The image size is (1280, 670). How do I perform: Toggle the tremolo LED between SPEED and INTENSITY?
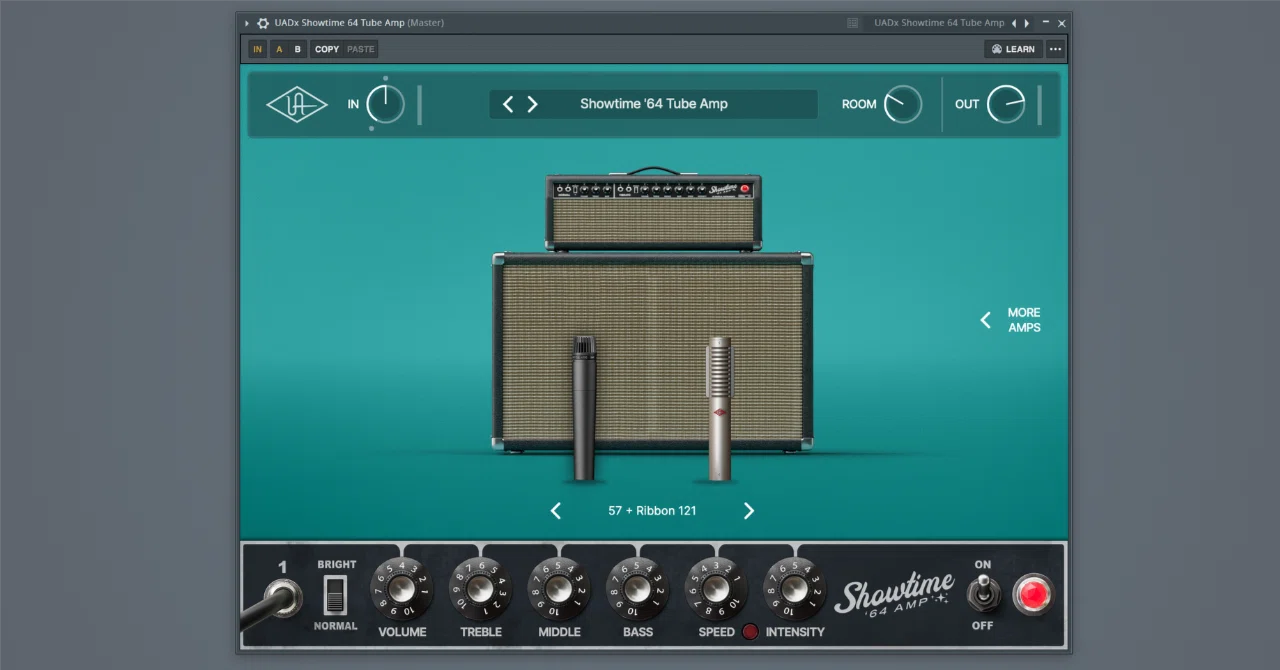tap(750, 632)
